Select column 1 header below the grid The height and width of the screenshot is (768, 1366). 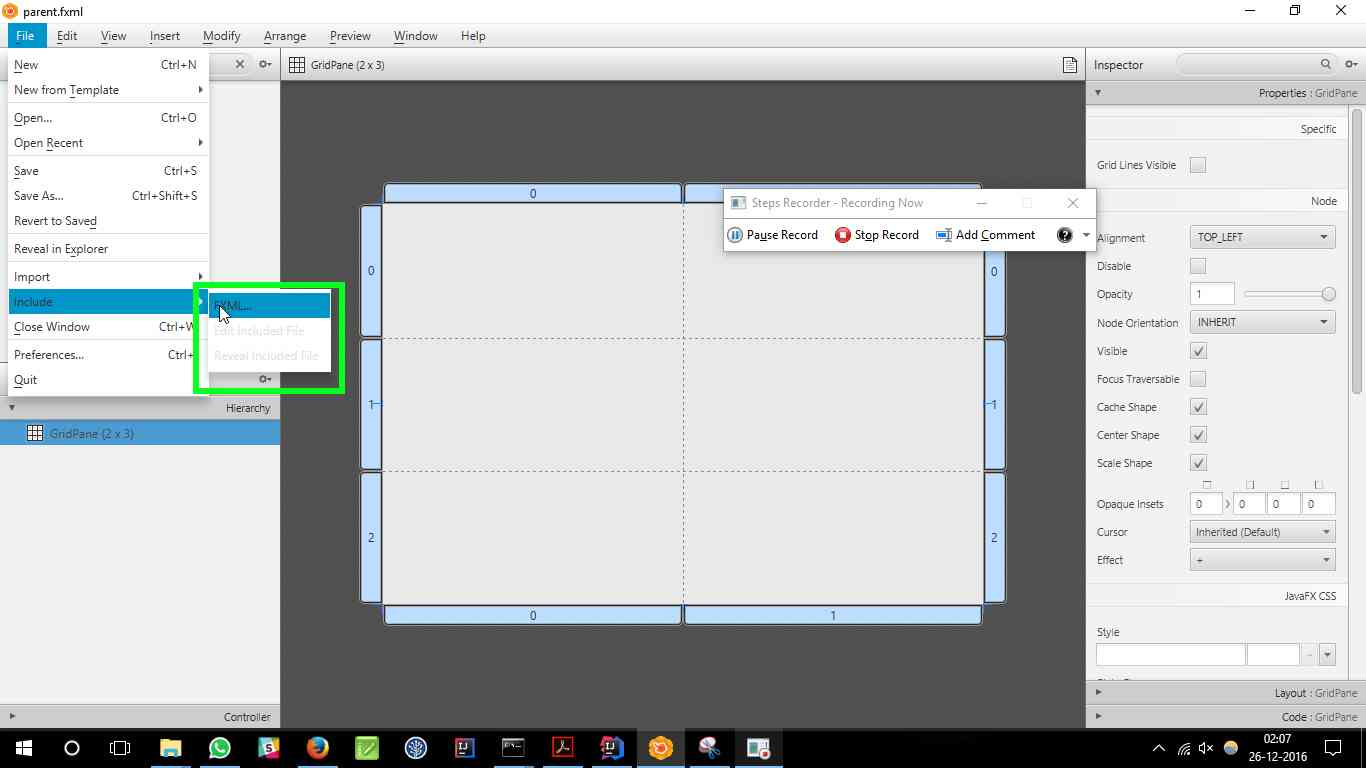pos(832,615)
